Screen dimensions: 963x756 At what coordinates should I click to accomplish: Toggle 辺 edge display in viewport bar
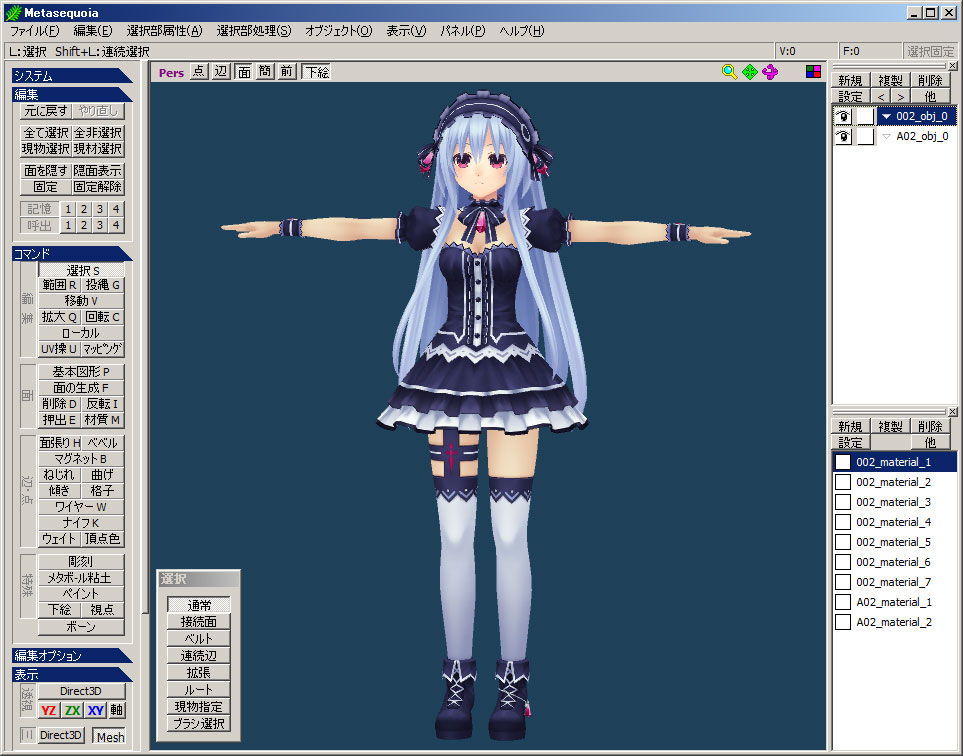220,72
